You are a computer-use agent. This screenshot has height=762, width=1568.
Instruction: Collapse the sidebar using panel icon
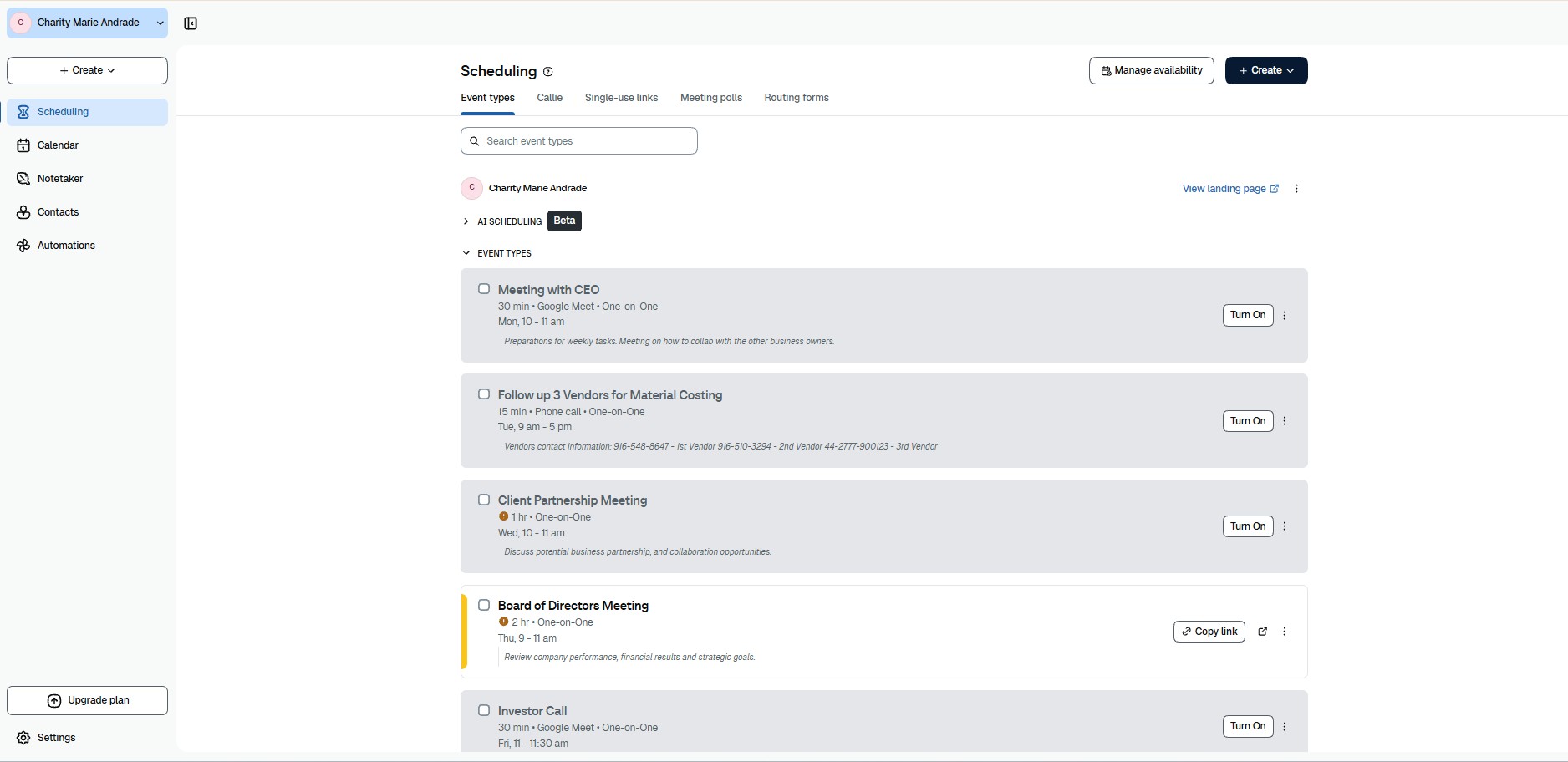pyautogui.click(x=191, y=23)
